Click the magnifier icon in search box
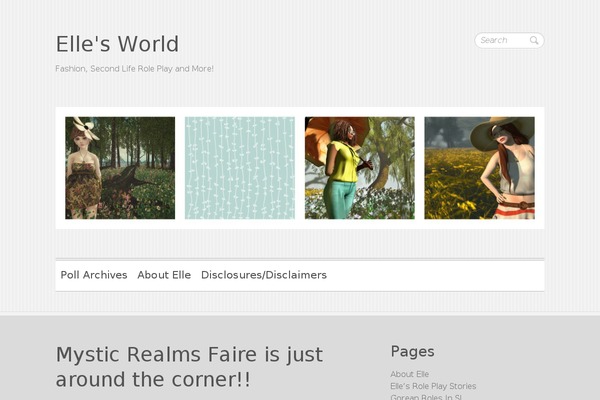The width and height of the screenshot is (600, 400). click(x=534, y=40)
